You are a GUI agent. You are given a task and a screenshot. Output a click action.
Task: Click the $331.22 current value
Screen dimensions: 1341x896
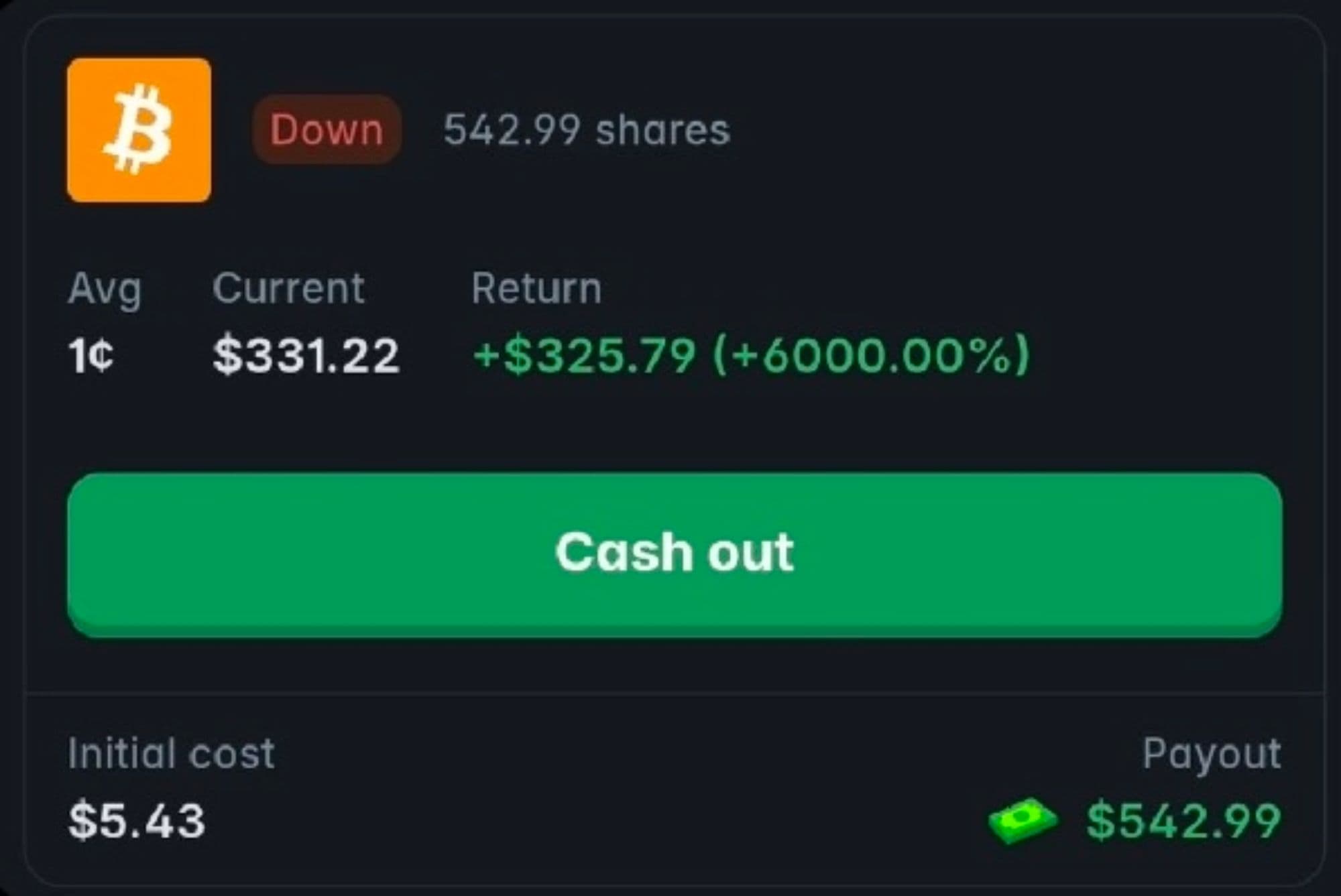[306, 355]
